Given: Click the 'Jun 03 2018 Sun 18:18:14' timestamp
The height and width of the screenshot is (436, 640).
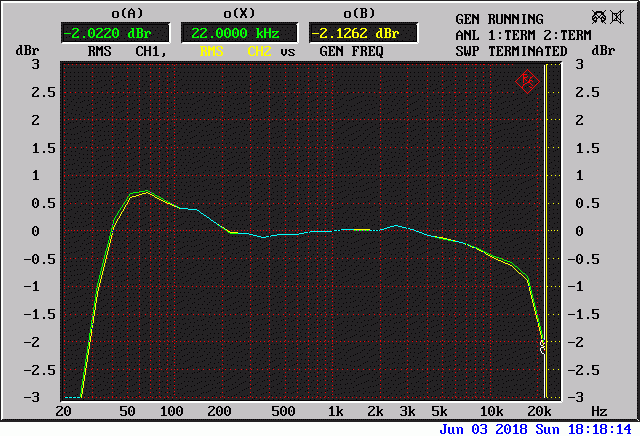Looking at the screenshot, I should [536, 429].
